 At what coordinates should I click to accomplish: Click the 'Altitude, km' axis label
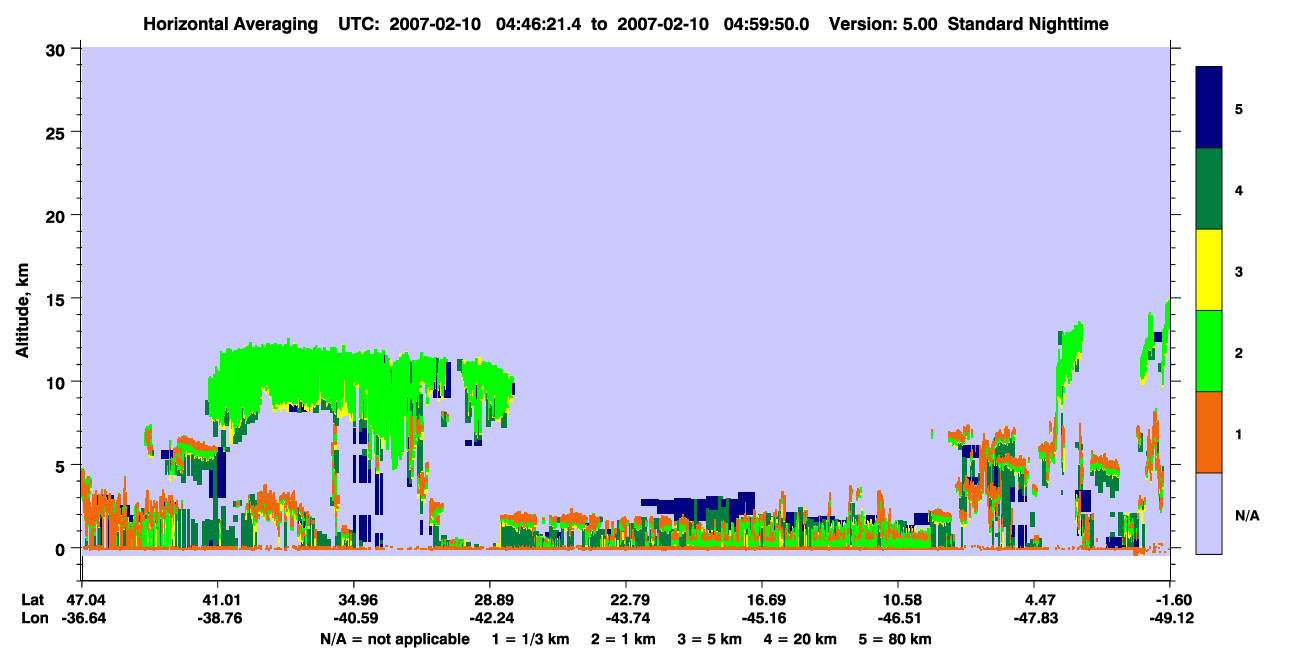click(22, 308)
